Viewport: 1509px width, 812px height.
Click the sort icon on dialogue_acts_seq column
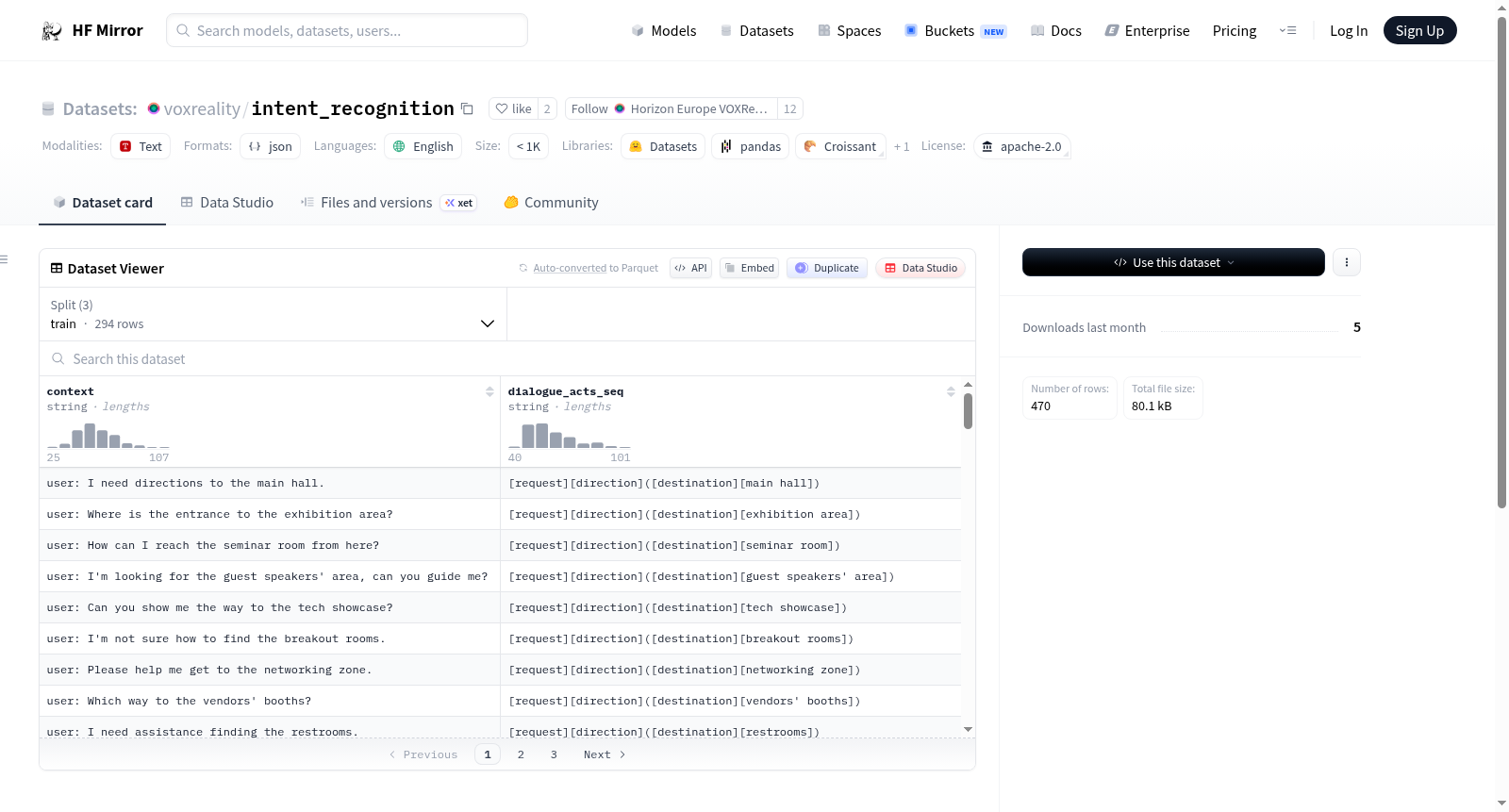point(951,391)
